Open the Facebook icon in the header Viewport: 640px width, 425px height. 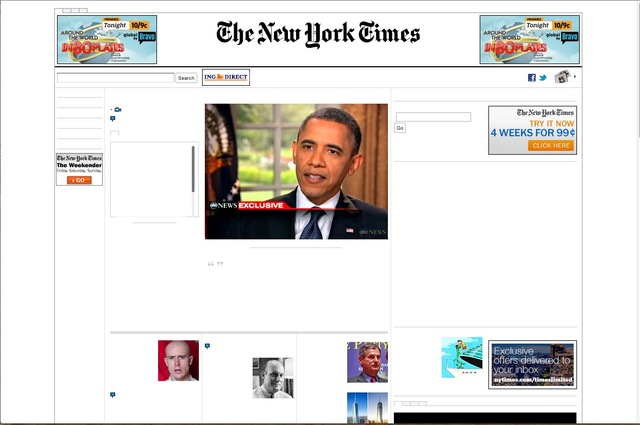531,78
